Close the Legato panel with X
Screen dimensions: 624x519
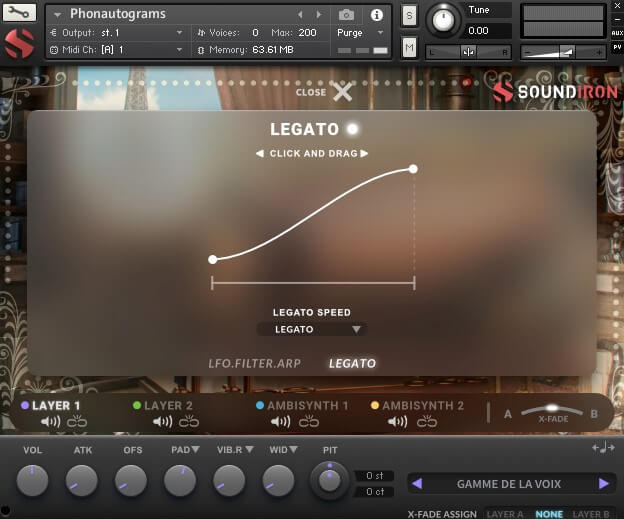342,92
